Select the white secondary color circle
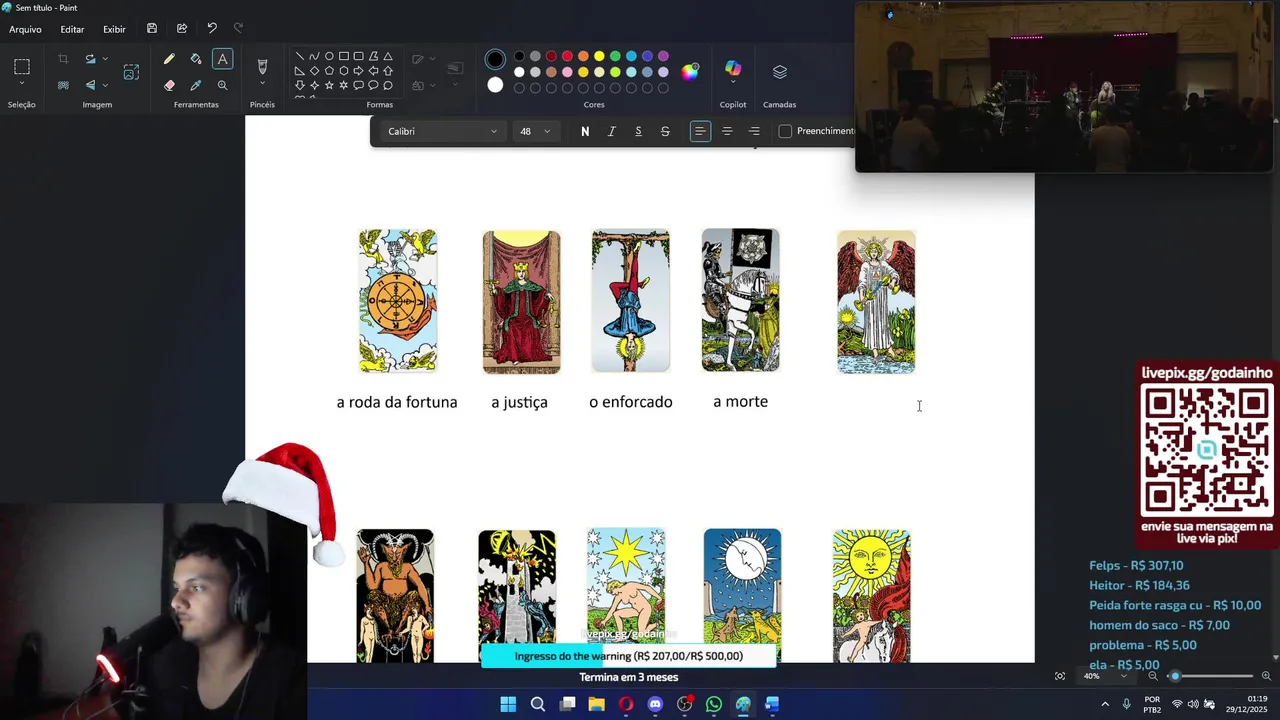 click(x=495, y=85)
